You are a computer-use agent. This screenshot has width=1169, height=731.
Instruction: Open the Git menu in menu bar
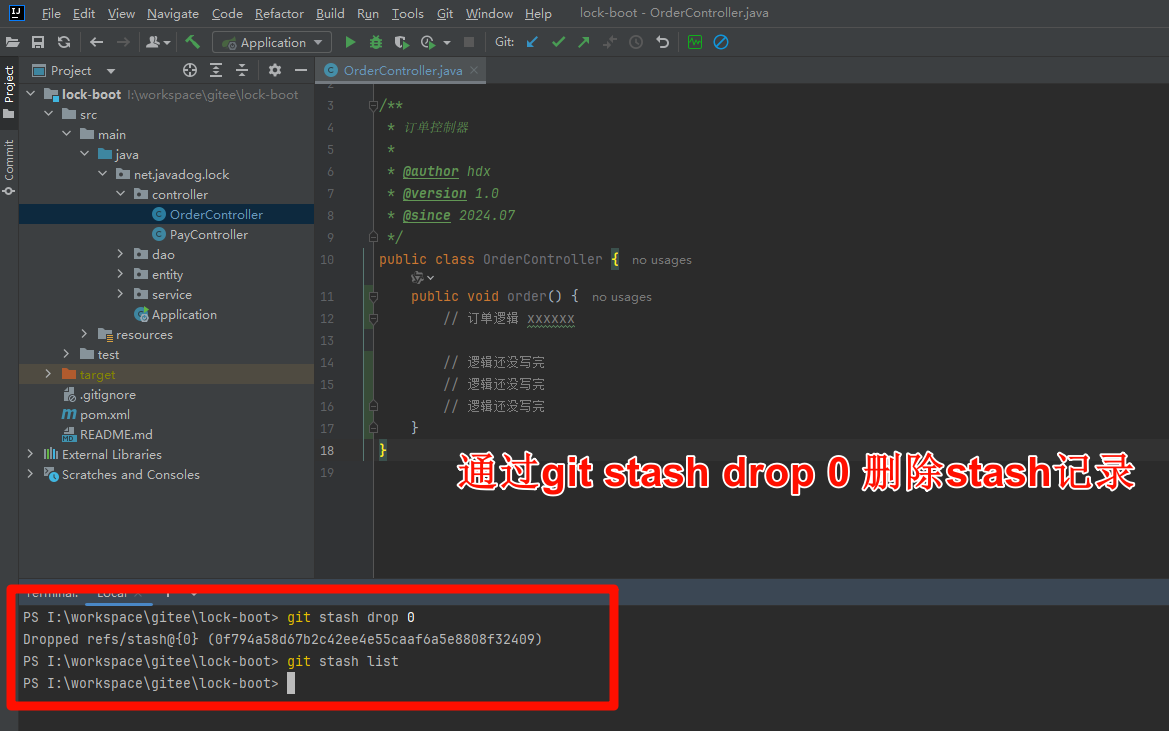(444, 13)
